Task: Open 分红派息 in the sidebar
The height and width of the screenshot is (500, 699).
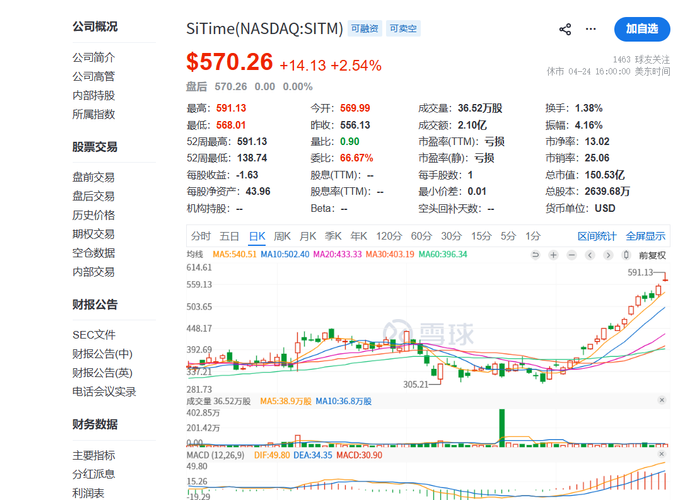Action: (x=94, y=474)
